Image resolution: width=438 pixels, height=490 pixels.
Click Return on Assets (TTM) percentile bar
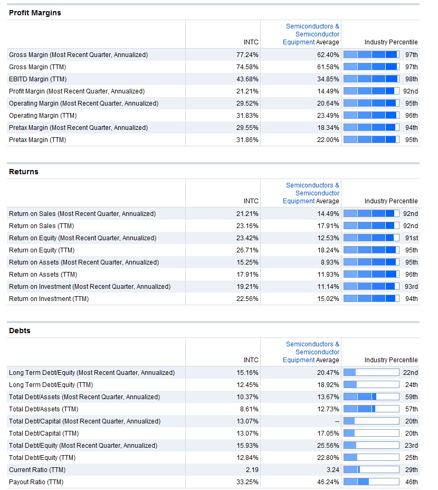[x=371, y=274]
